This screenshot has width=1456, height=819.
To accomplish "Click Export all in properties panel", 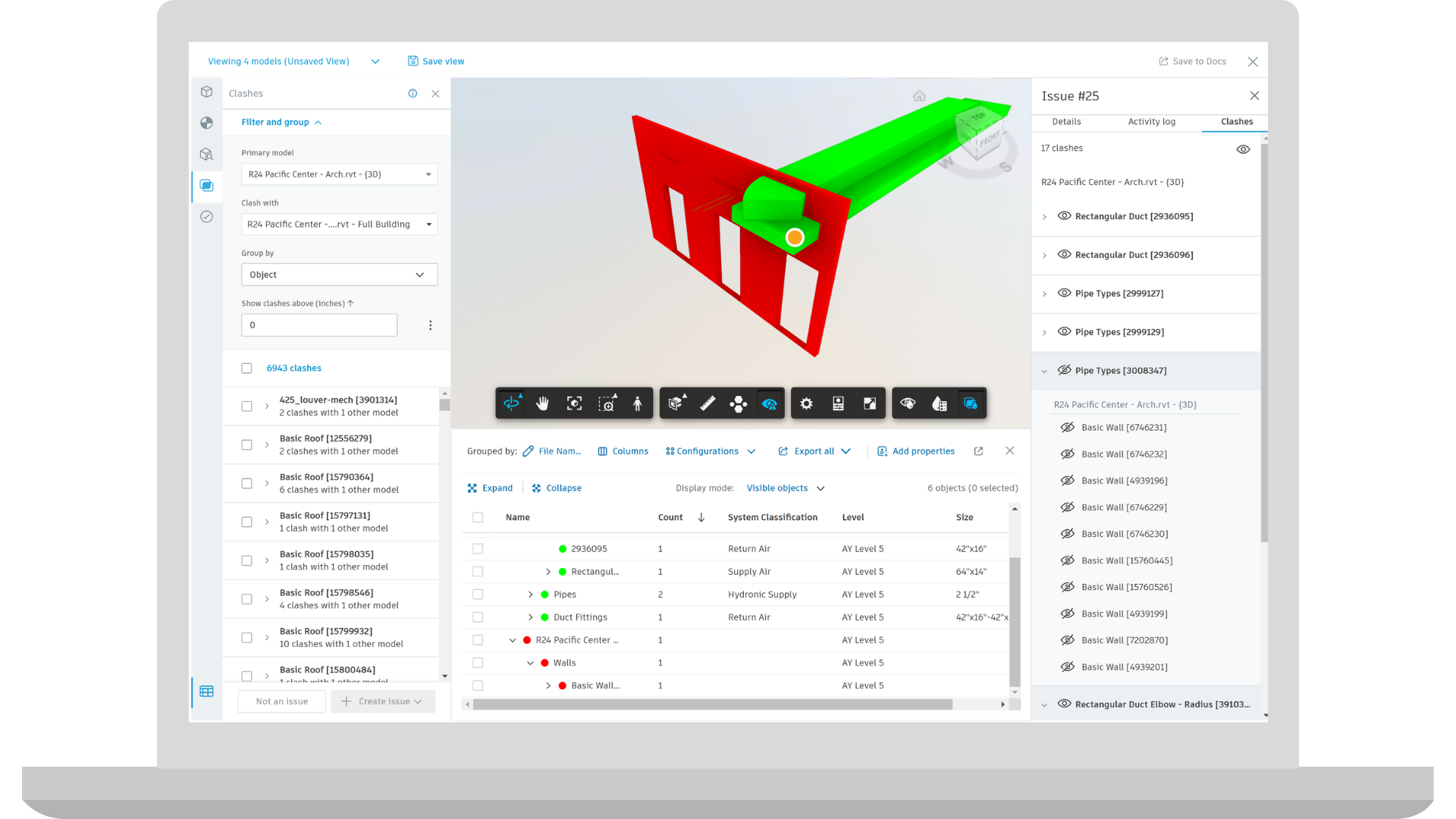I will 814,451.
